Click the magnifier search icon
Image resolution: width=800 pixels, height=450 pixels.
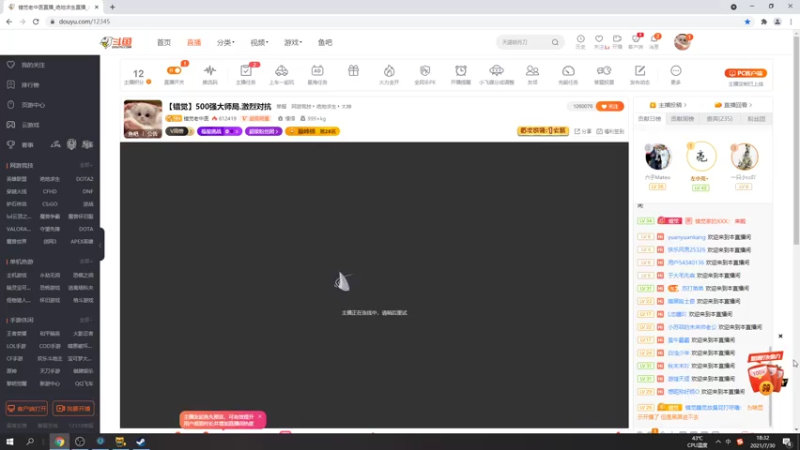point(555,42)
